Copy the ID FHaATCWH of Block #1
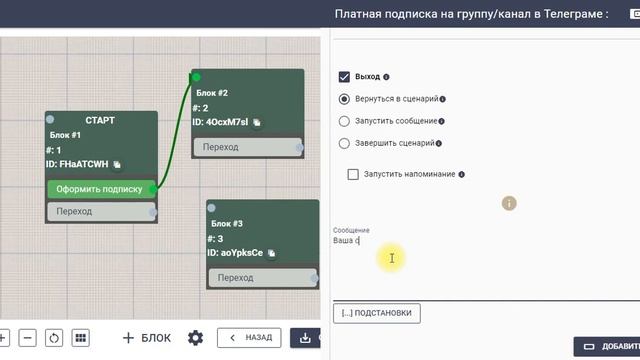 (117, 164)
